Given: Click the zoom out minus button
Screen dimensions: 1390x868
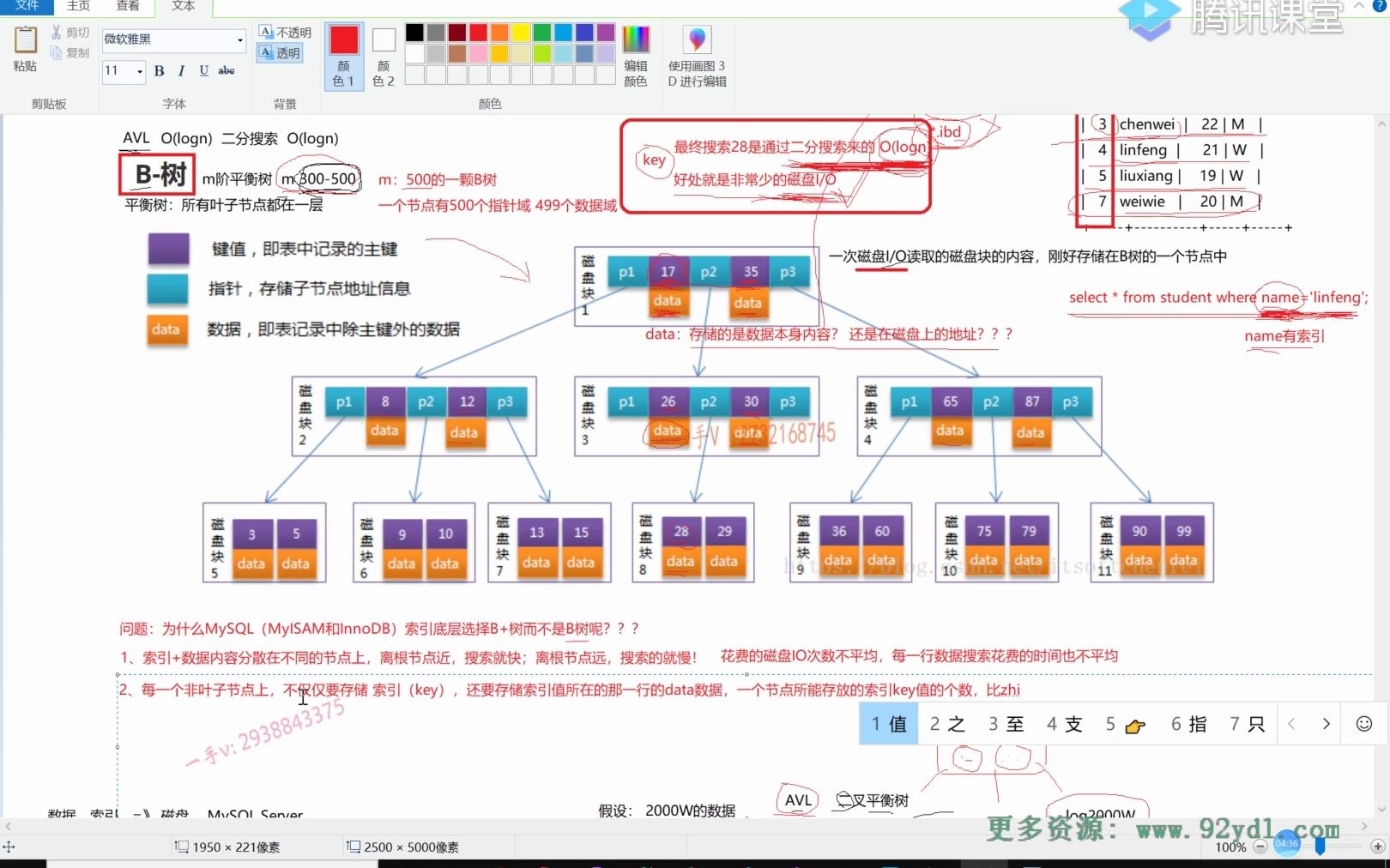Looking at the screenshot, I should (x=1260, y=847).
